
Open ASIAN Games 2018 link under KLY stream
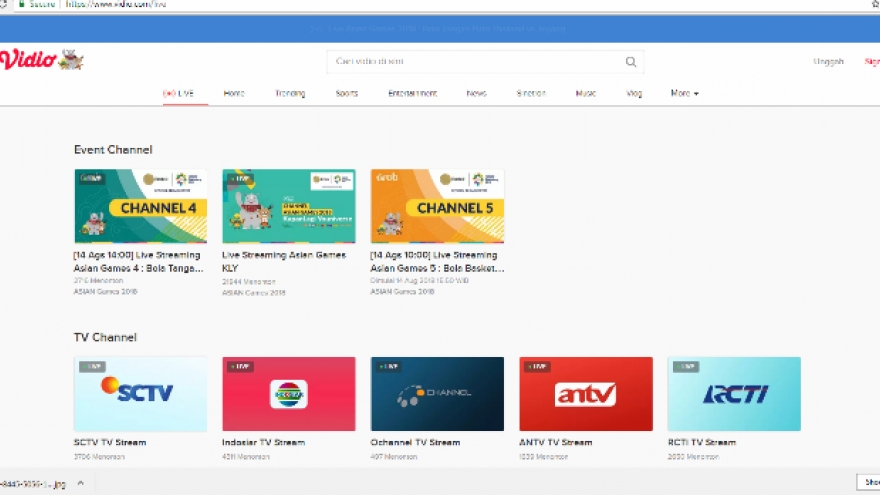click(x=254, y=293)
